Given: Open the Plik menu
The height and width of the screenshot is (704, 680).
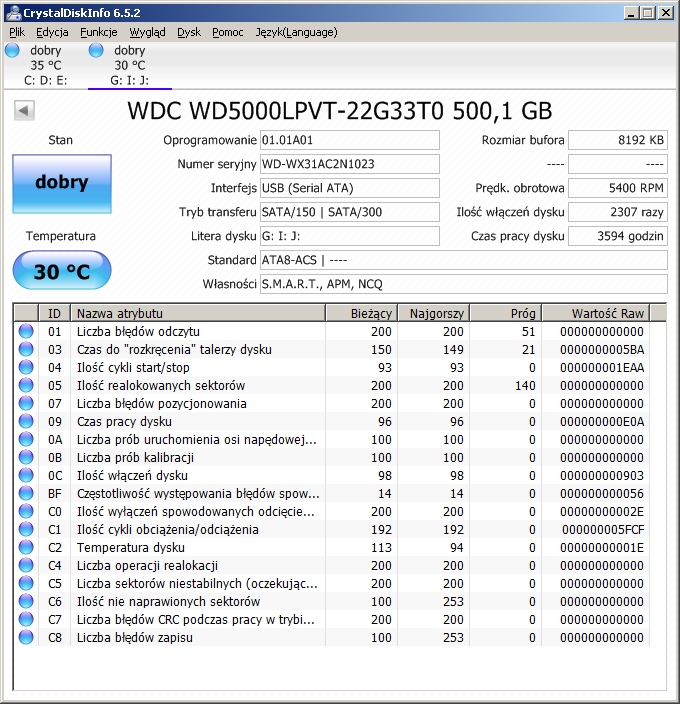Looking at the screenshot, I should coord(17,32).
